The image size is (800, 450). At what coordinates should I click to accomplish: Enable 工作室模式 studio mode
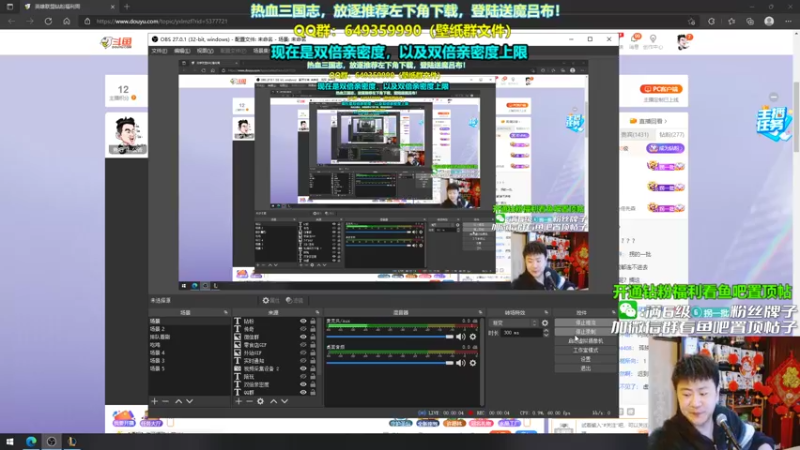click(585, 350)
